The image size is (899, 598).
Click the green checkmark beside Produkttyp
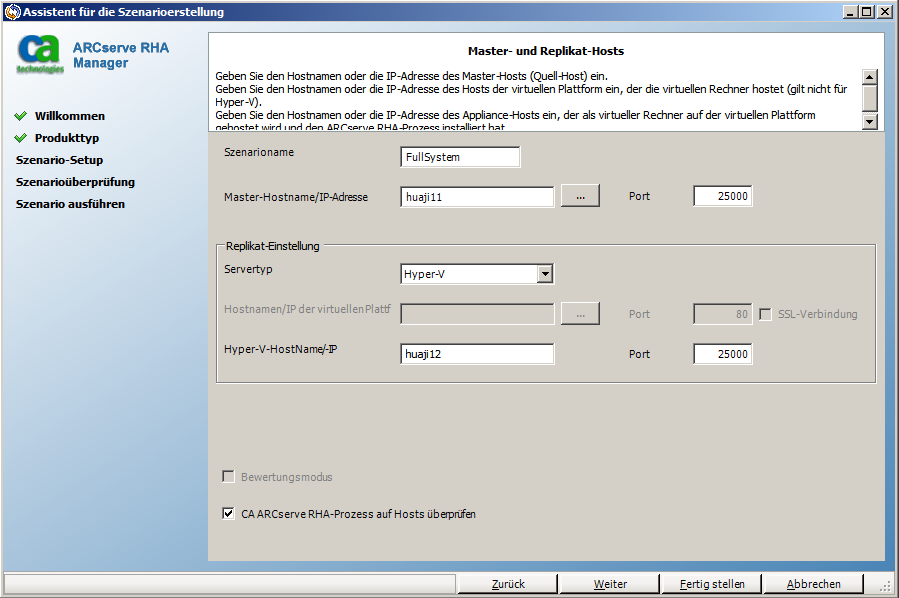21,139
